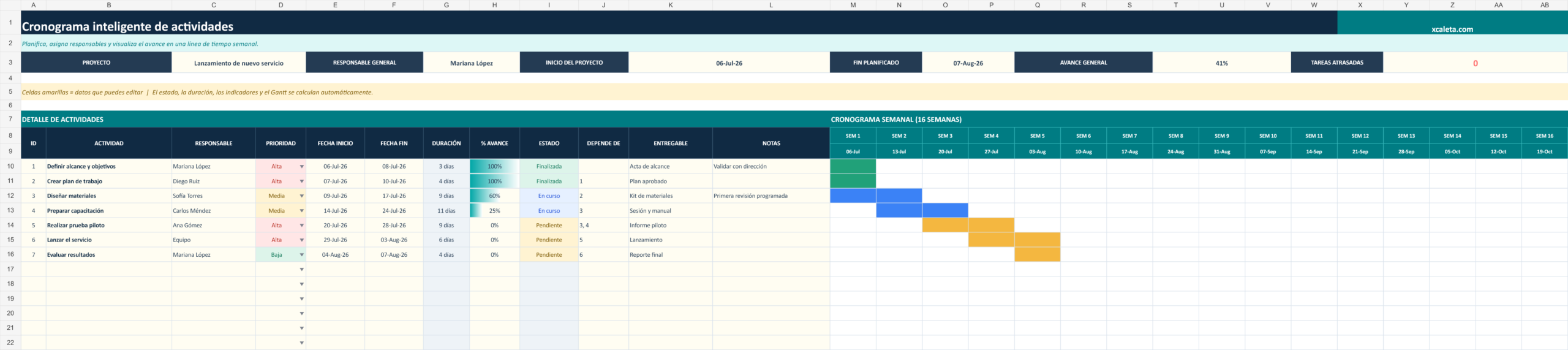Click the FECHA INICIO column heading
Image resolution: width=1568 pixels, height=350 pixels.
point(335,143)
